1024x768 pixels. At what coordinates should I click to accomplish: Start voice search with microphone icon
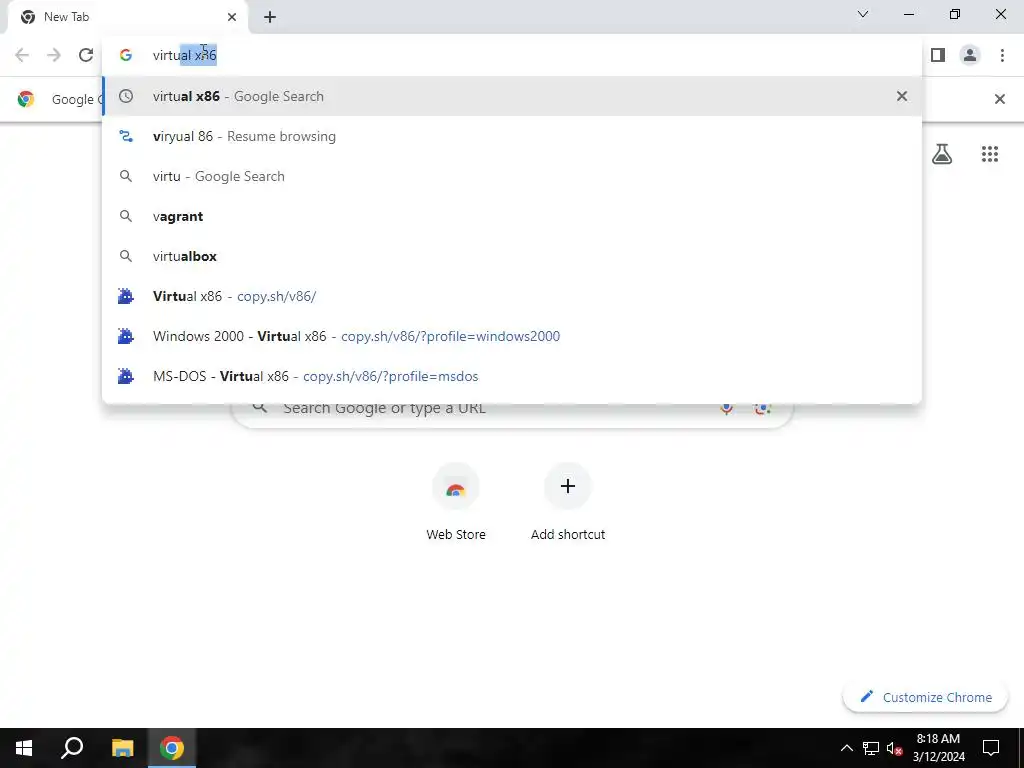click(x=726, y=409)
